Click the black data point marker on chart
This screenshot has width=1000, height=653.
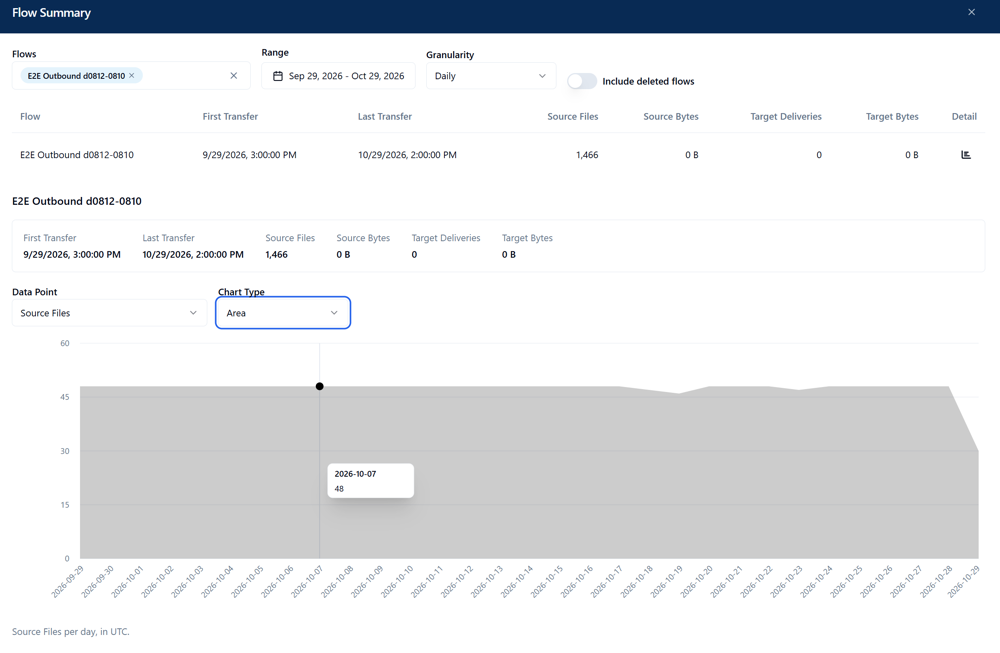tap(320, 386)
